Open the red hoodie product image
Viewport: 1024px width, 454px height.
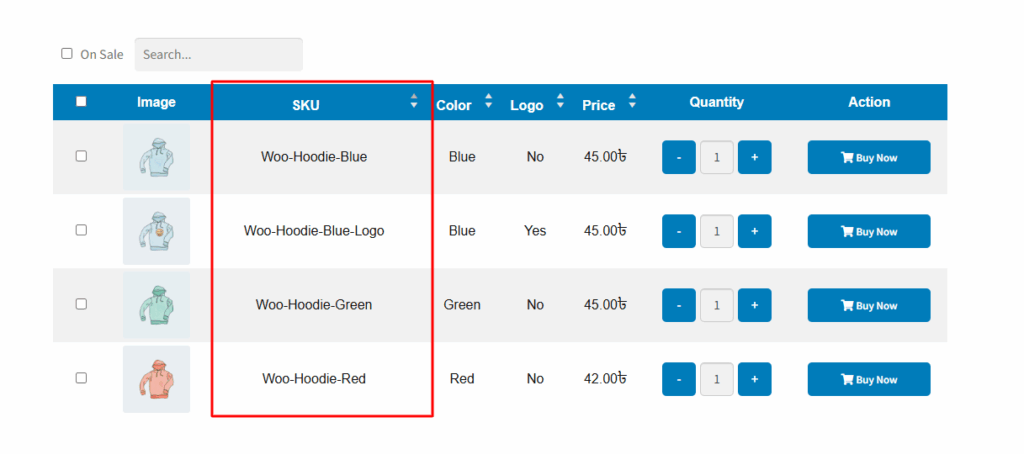click(x=156, y=379)
